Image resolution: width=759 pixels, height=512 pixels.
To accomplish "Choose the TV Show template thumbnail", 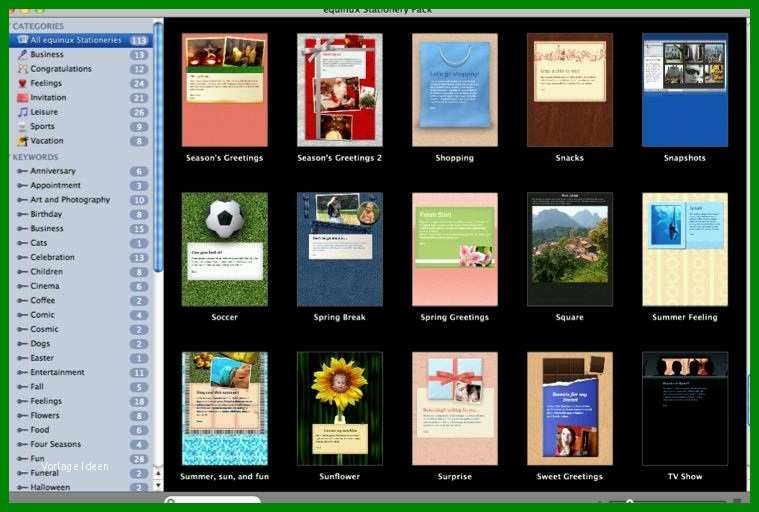I will point(685,408).
